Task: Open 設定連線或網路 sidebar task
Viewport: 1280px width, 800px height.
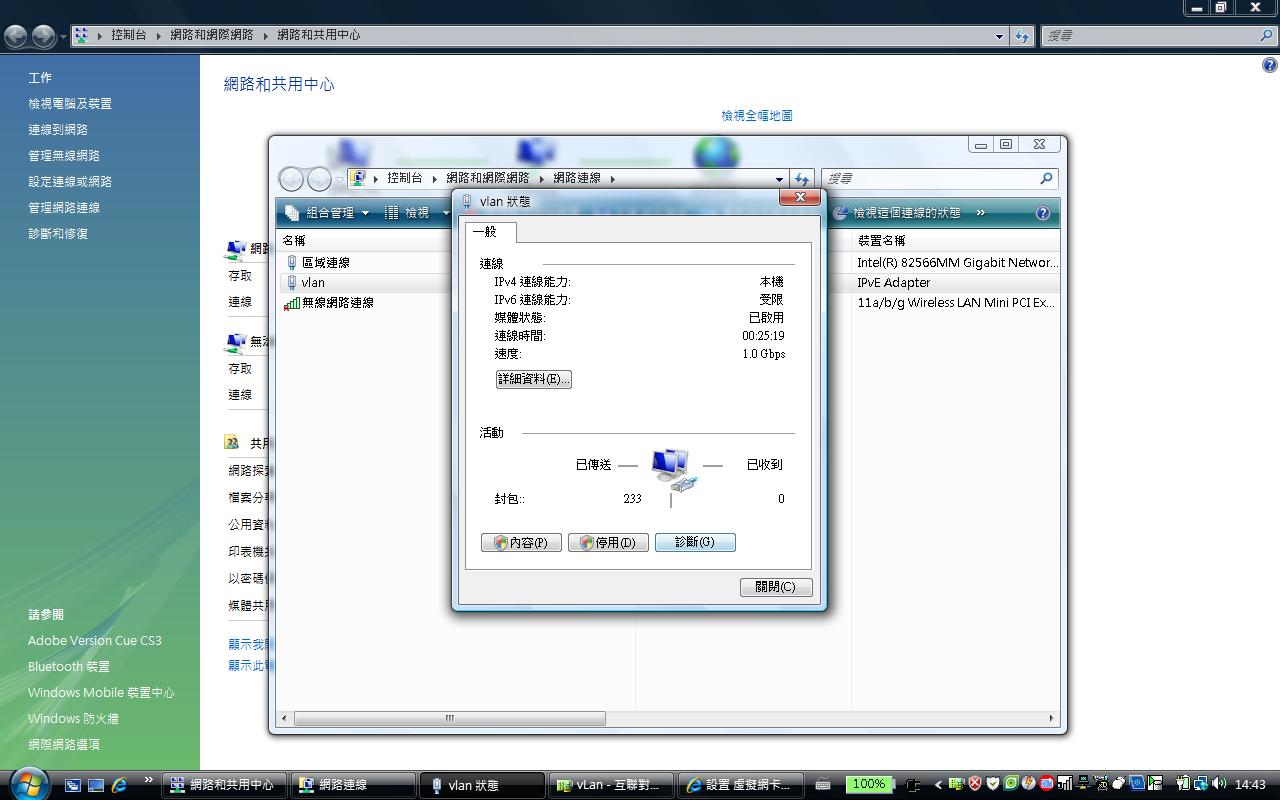Action: (70, 182)
